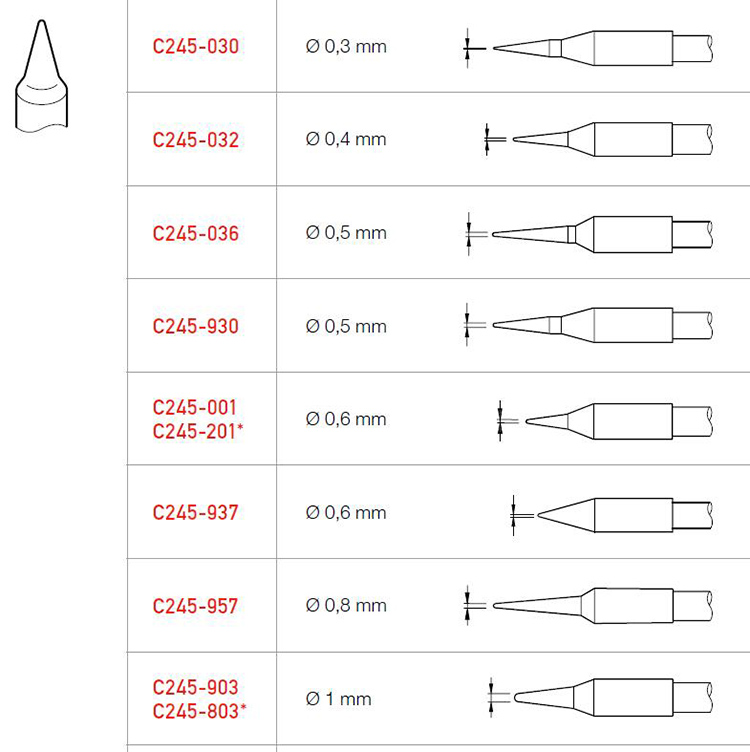Select the C245-030 tip drawing
This screenshot has height=752, width=750.
pos(588,48)
